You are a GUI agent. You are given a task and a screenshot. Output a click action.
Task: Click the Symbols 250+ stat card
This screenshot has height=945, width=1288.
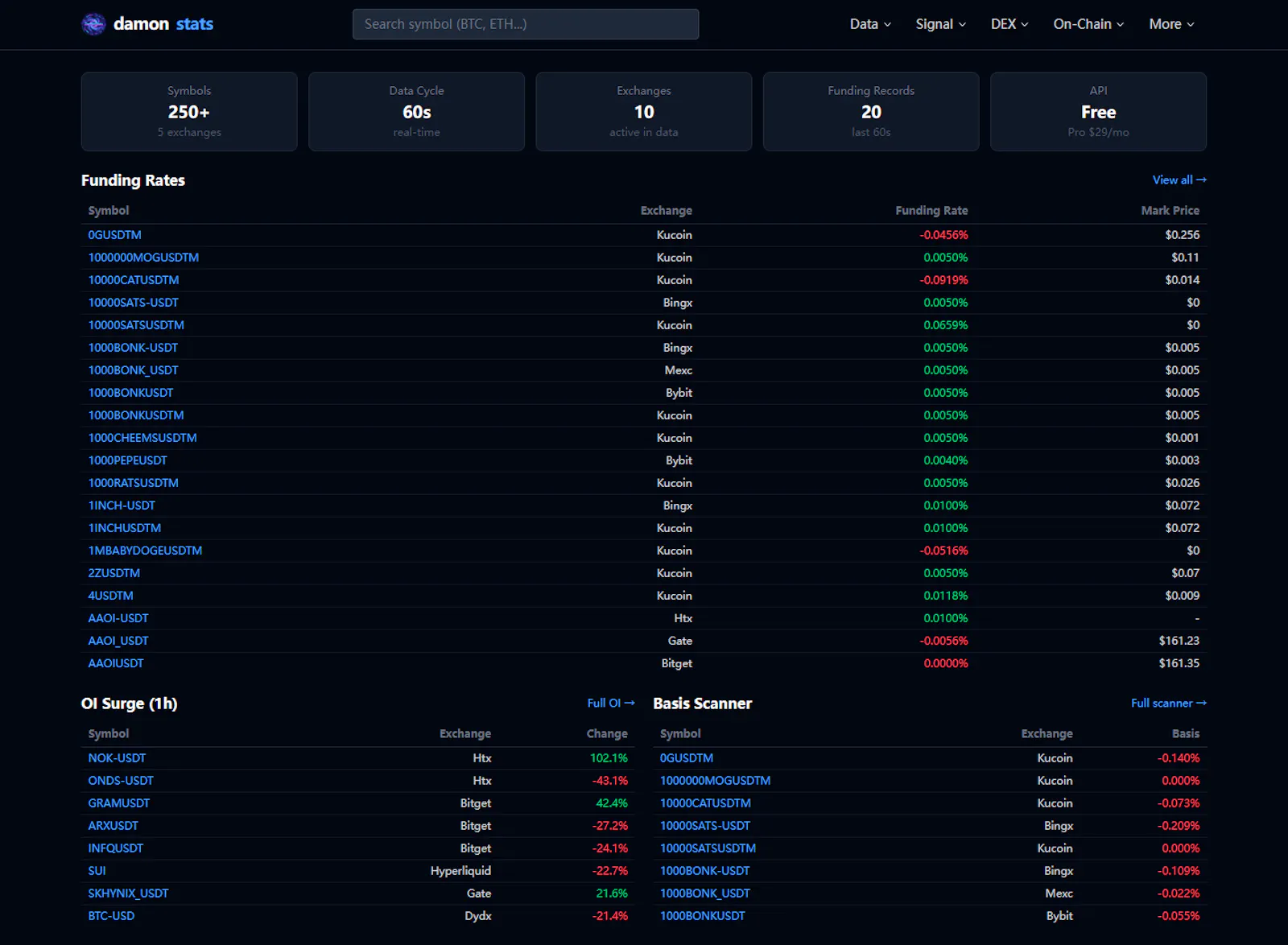click(x=189, y=112)
